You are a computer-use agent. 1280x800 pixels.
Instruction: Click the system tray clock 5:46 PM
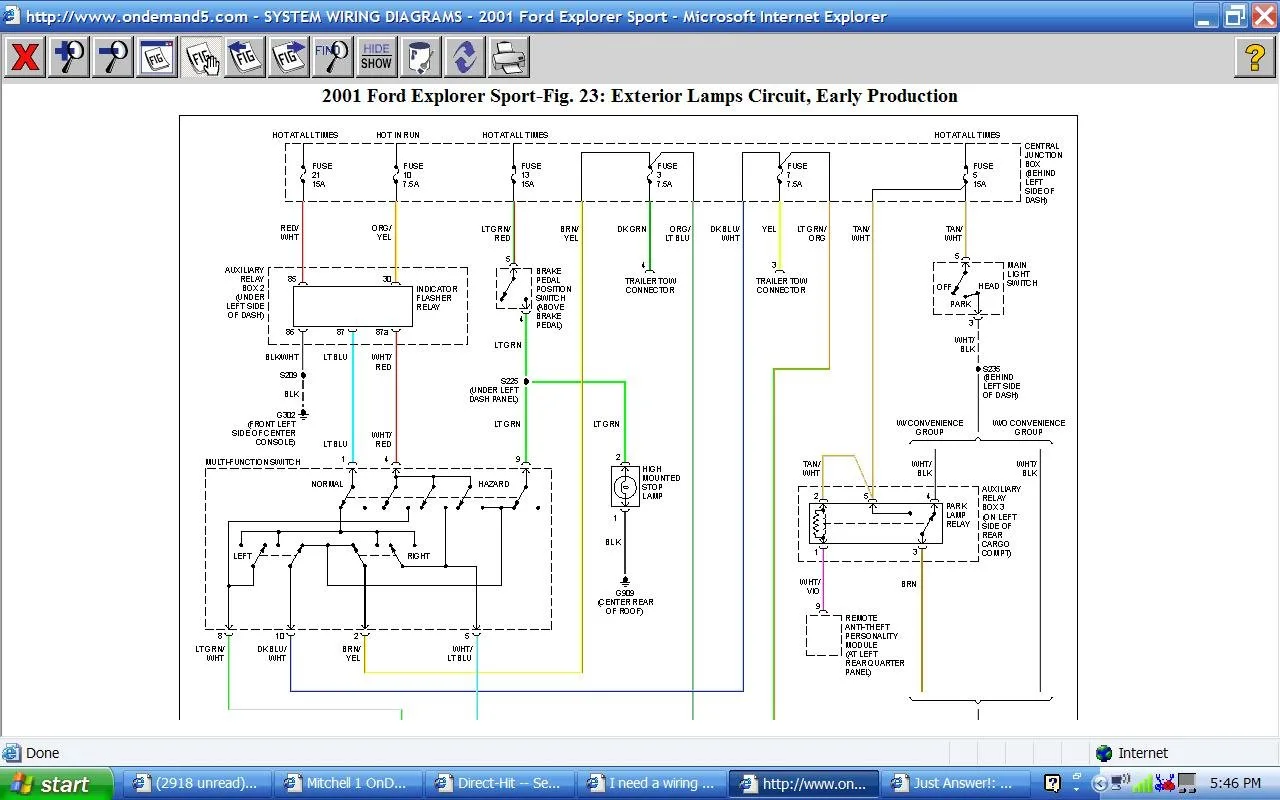coord(1234,784)
